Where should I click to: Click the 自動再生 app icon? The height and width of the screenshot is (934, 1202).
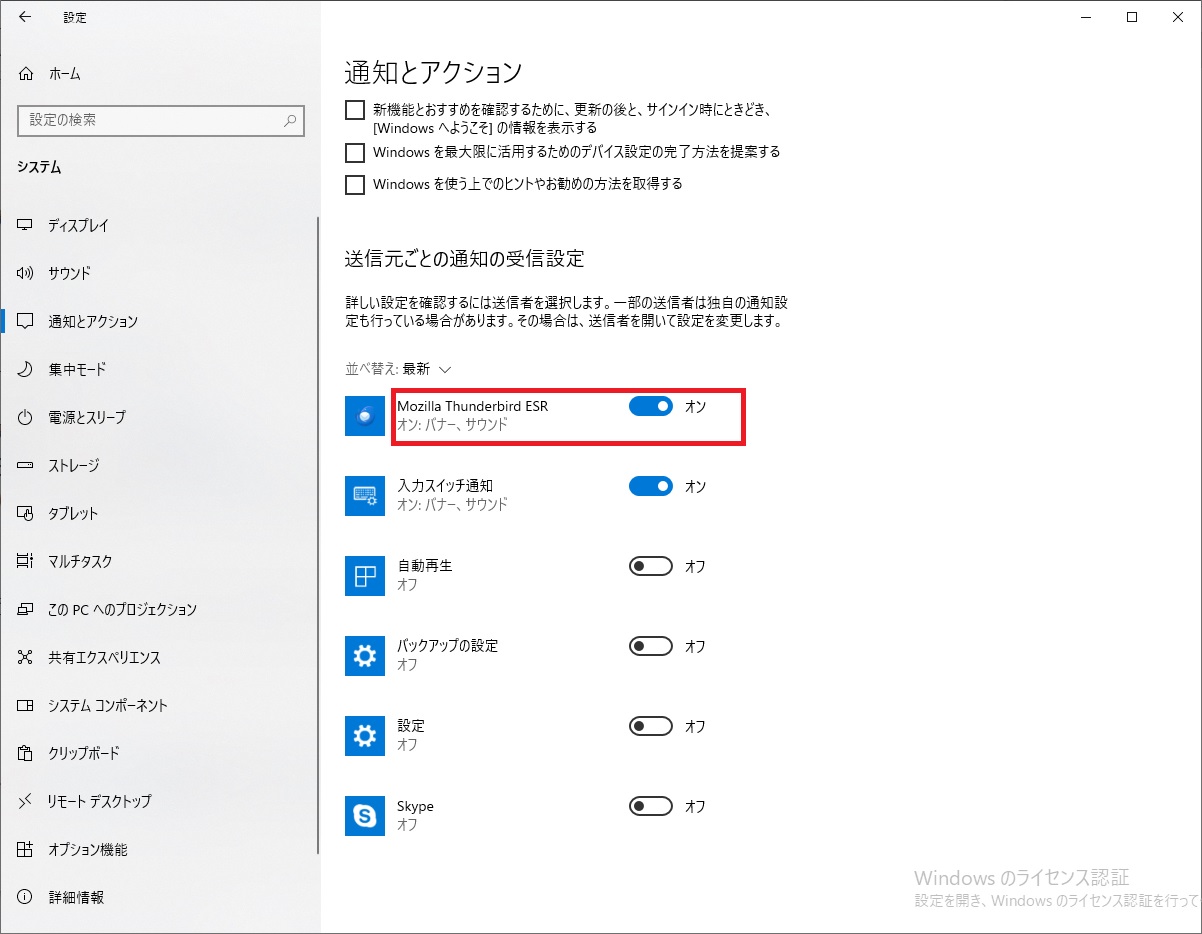point(365,576)
